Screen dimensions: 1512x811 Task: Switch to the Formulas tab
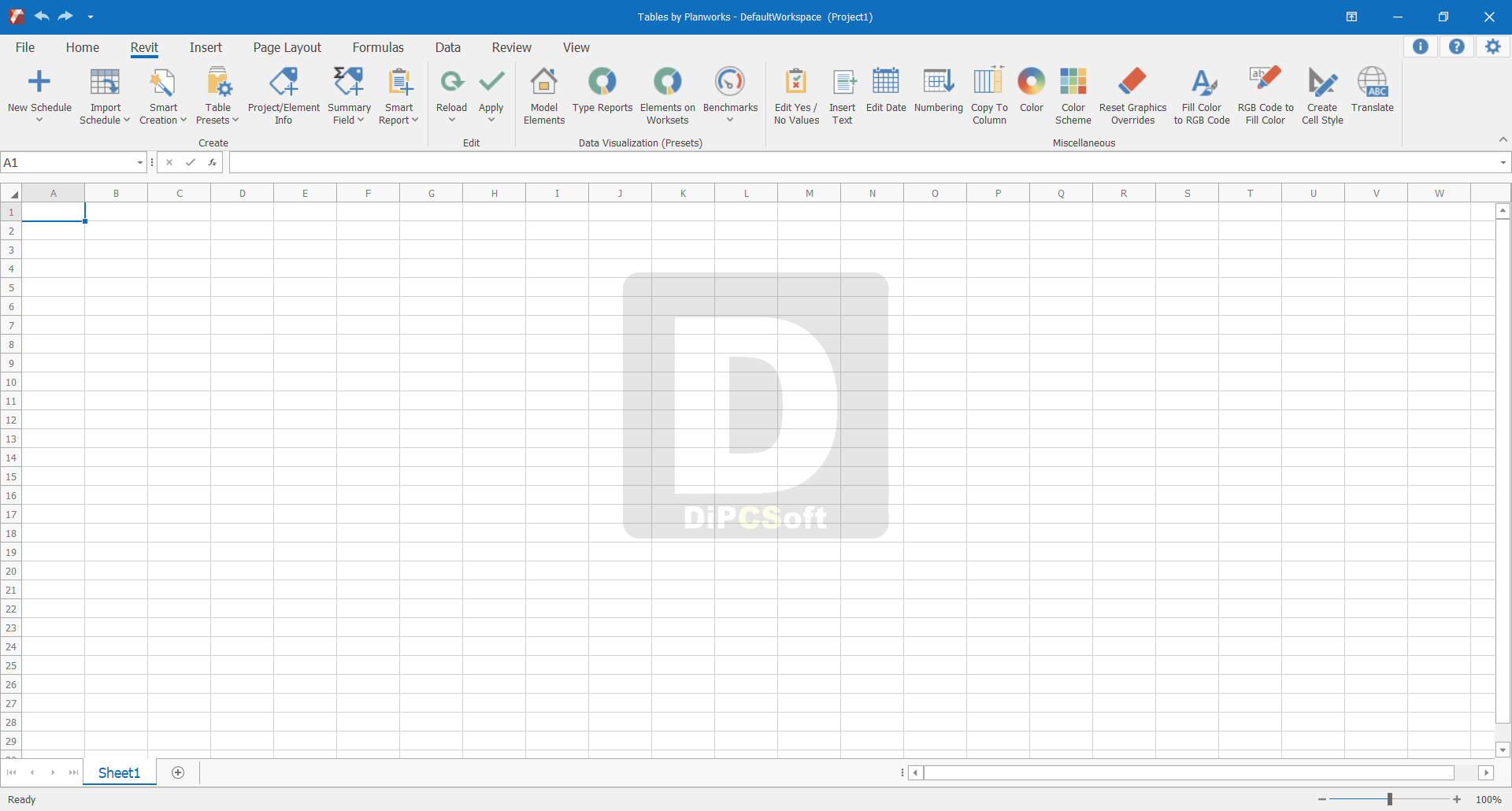click(x=378, y=47)
